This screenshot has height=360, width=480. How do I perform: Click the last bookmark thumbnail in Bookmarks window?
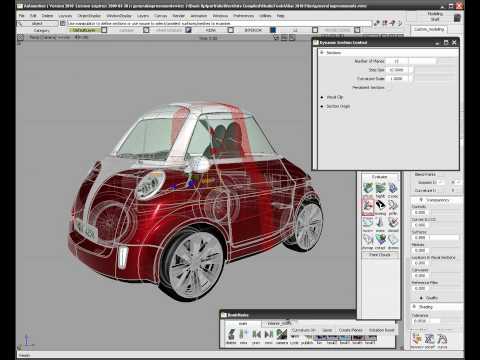click(x=370, y=338)
